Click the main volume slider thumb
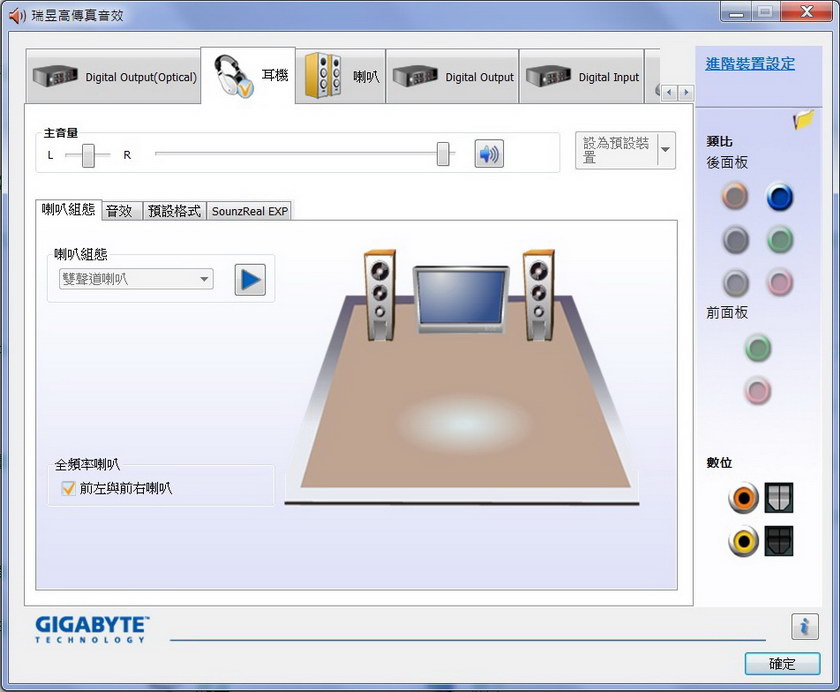This screenshot has width=840, height=692. [443, 154]
